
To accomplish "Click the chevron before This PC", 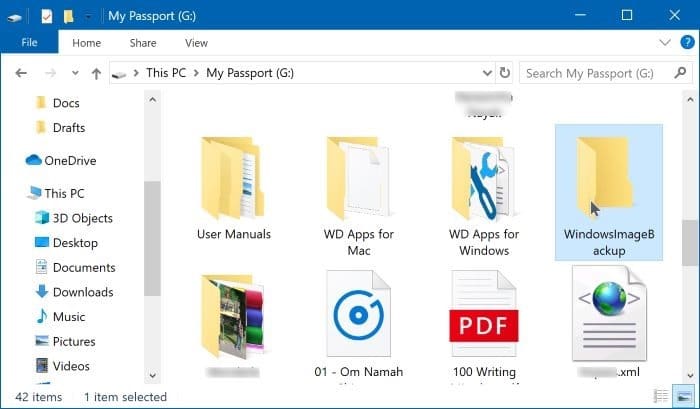I will coord(136,73).
